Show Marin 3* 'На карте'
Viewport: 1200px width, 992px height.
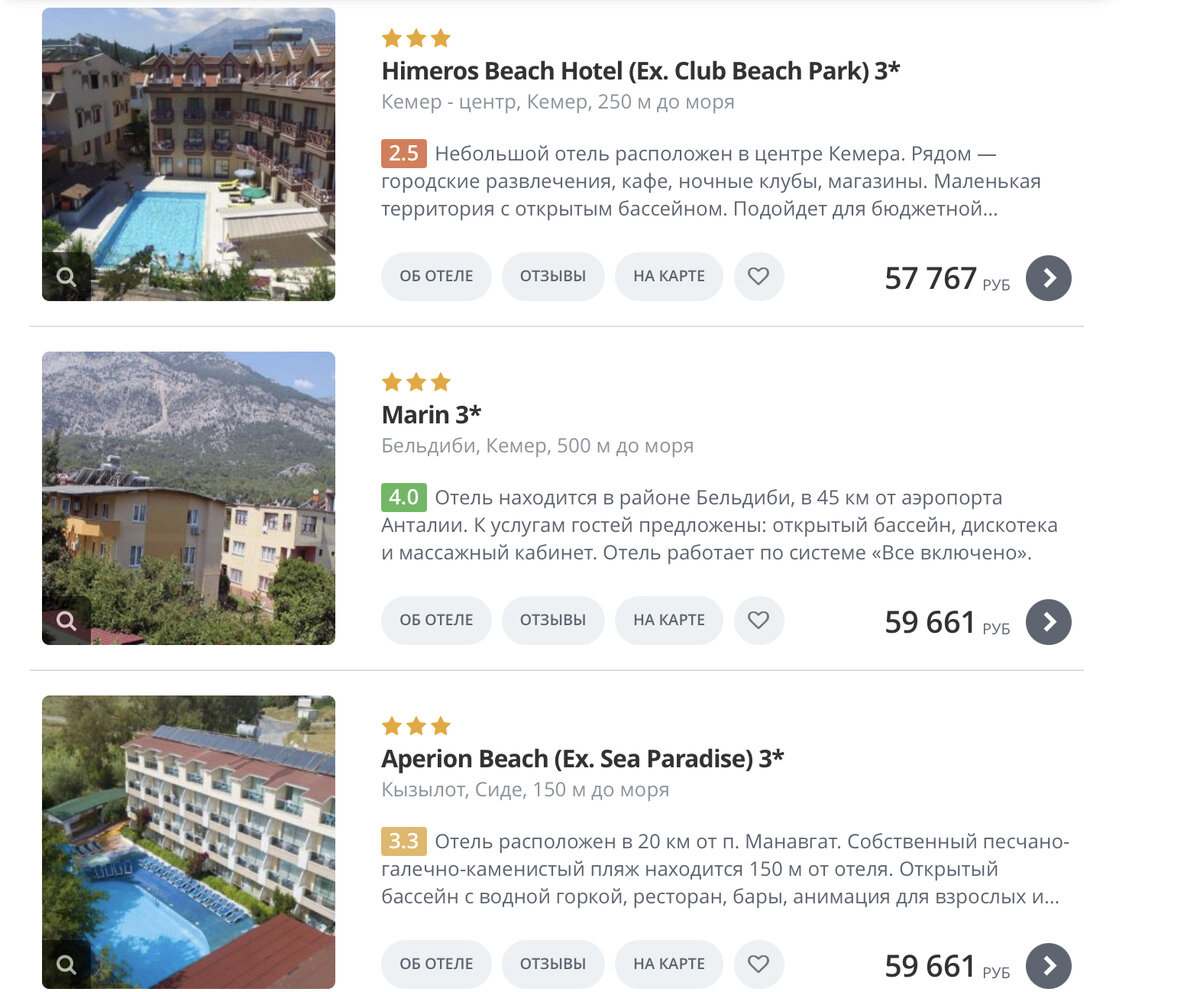[x=669, y=620]
